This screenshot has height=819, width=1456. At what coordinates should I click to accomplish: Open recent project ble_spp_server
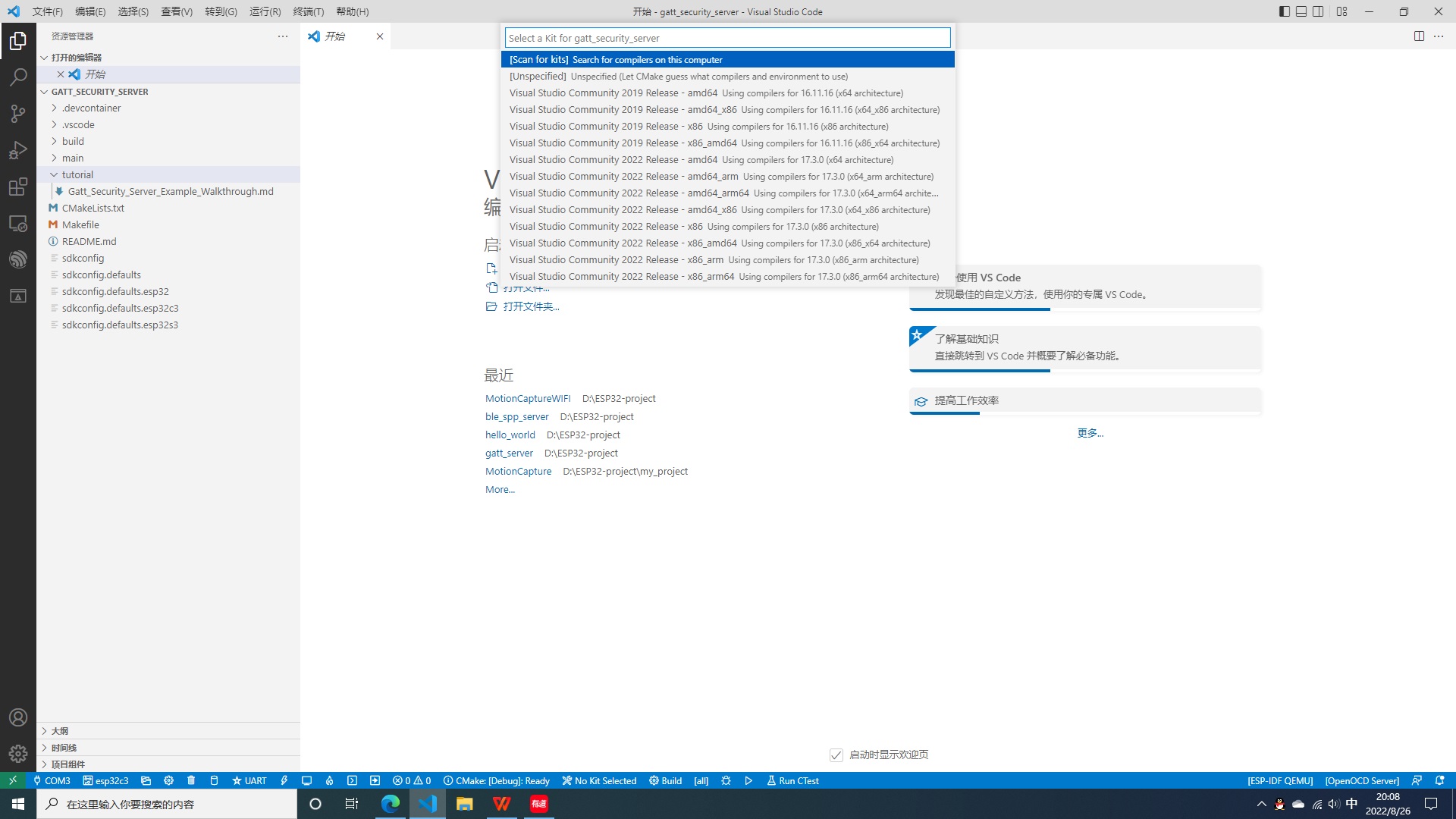tap(517, 416)
